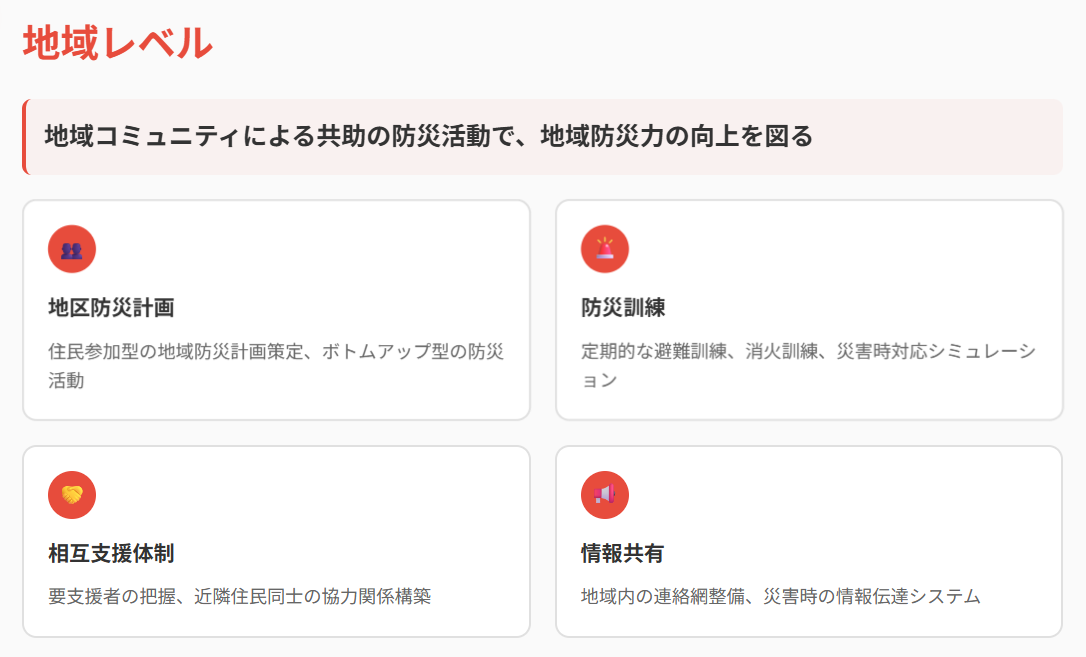
Task: Select the red alert icon in top-right card
Action: [605, 248]
